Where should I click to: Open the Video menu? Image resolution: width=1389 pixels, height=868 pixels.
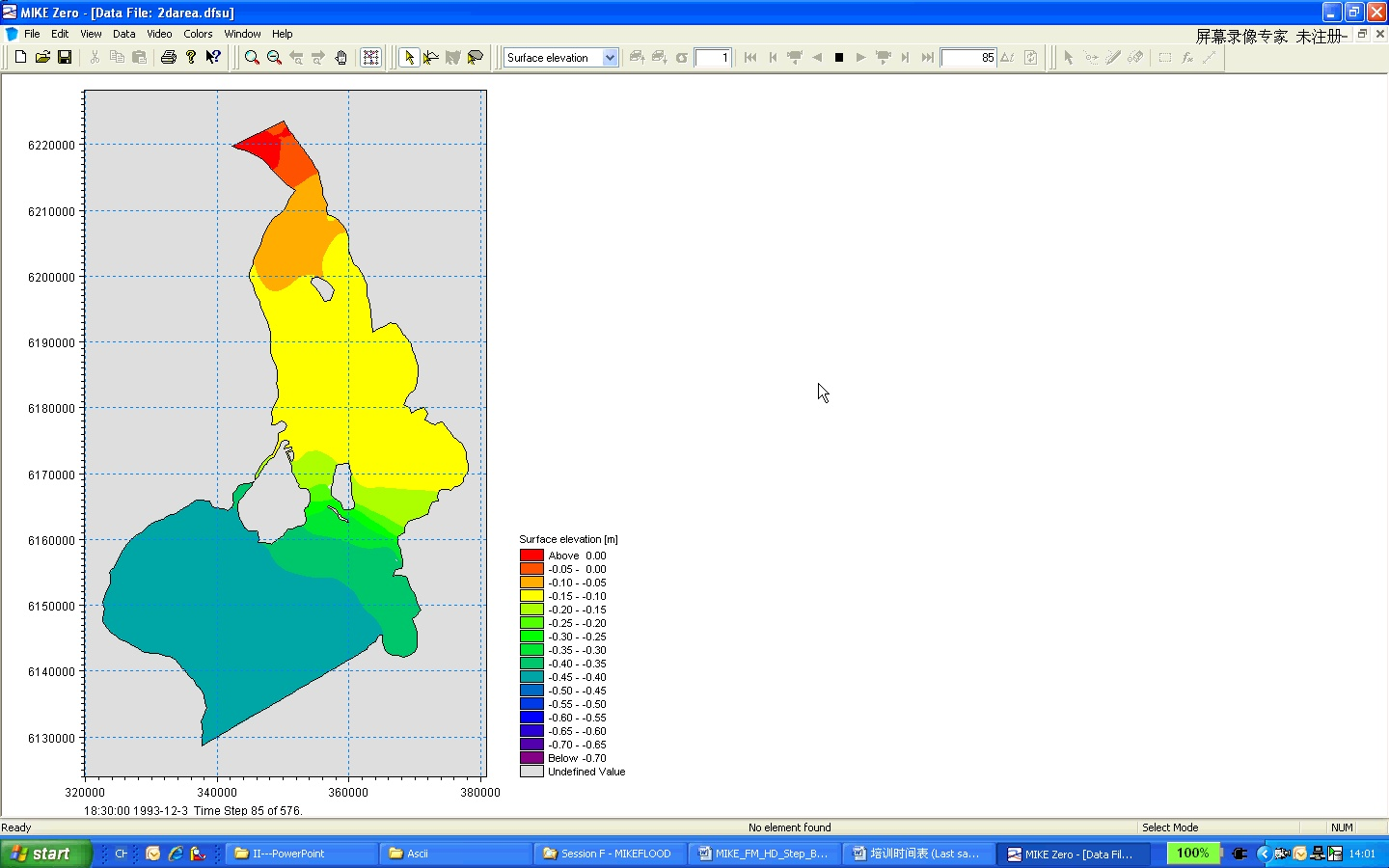point(159,34)
